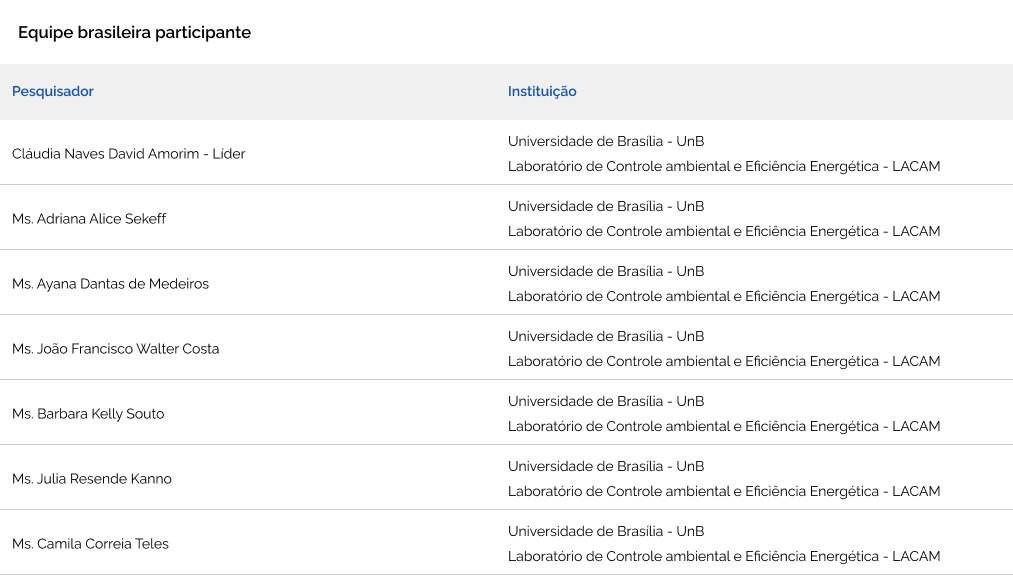
Task: Click the LACAM laboratory line in Cláudia's row
Action: [x=724, y=167]
